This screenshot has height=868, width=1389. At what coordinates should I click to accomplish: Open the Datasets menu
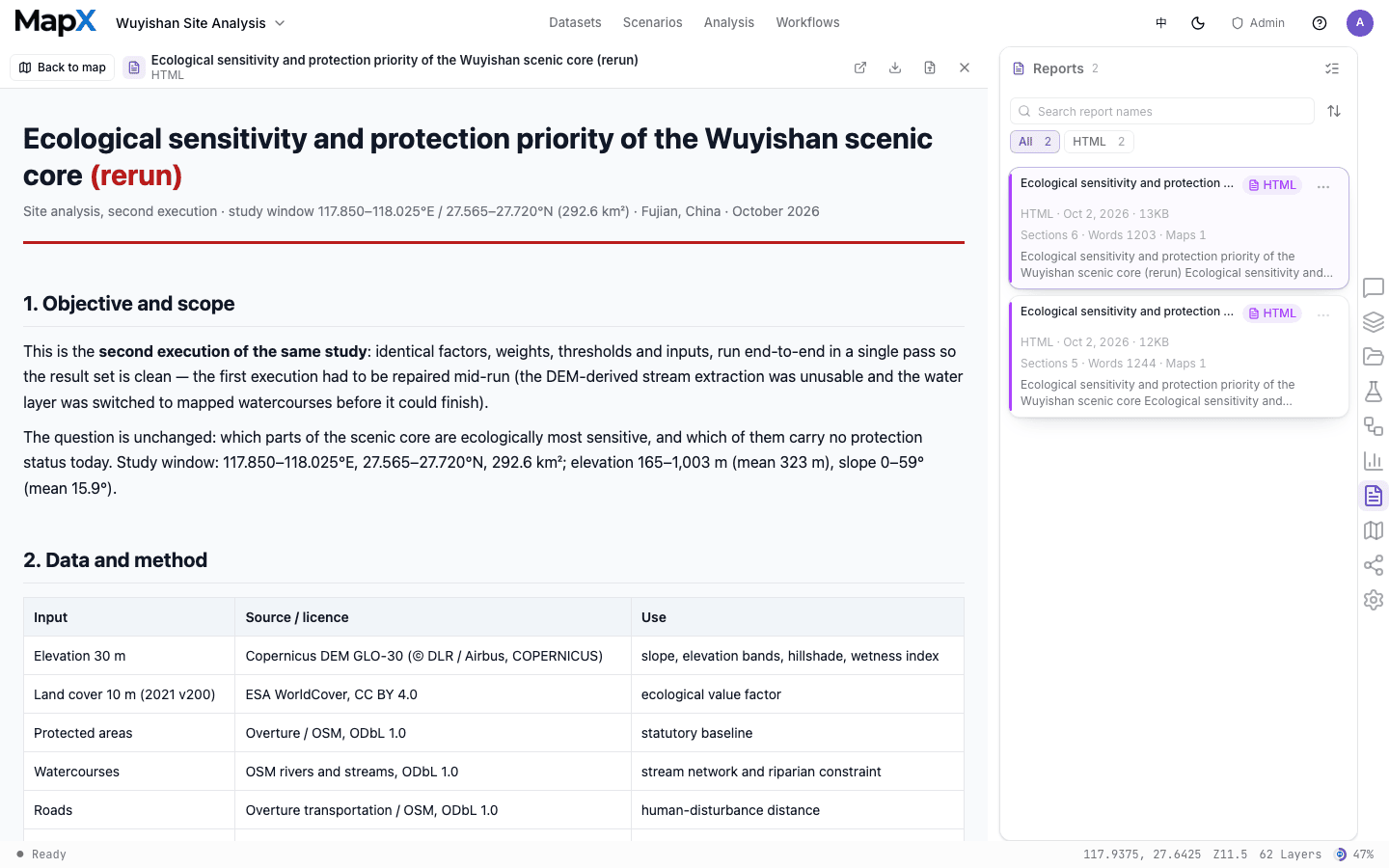[x=575, y=22]
